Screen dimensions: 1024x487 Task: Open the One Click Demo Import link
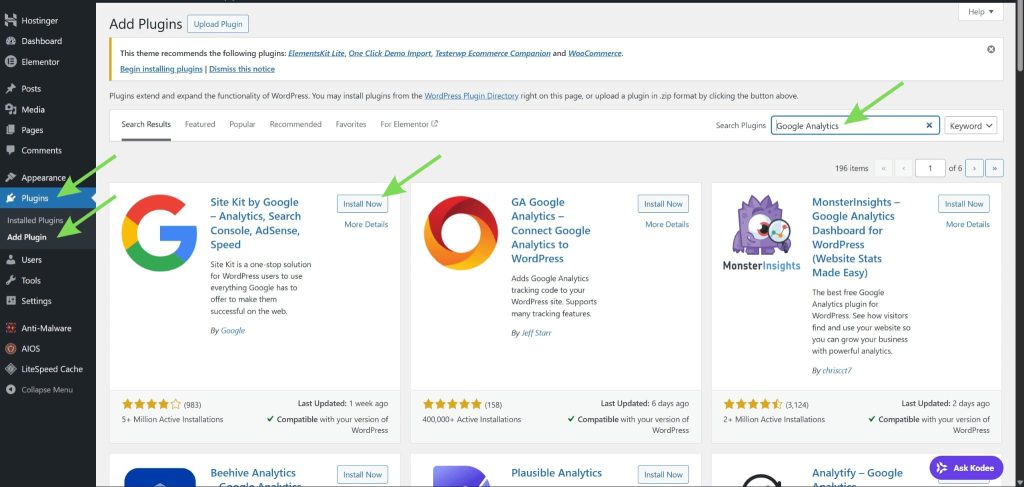point(390,53)
